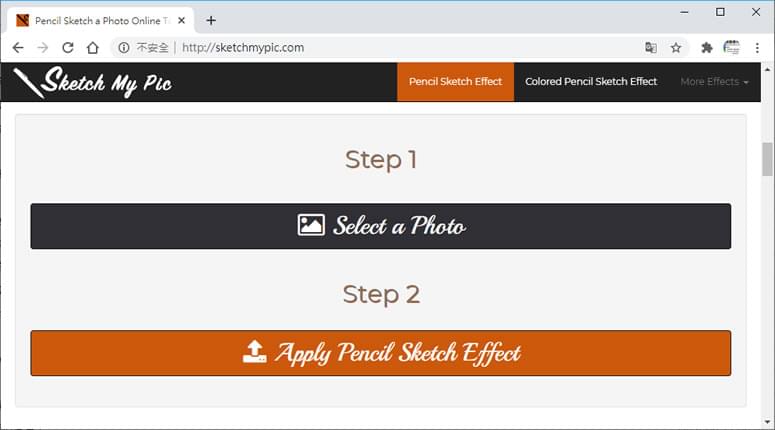
Task: Expand the More Effects dropdown
Action: [714, 82]
